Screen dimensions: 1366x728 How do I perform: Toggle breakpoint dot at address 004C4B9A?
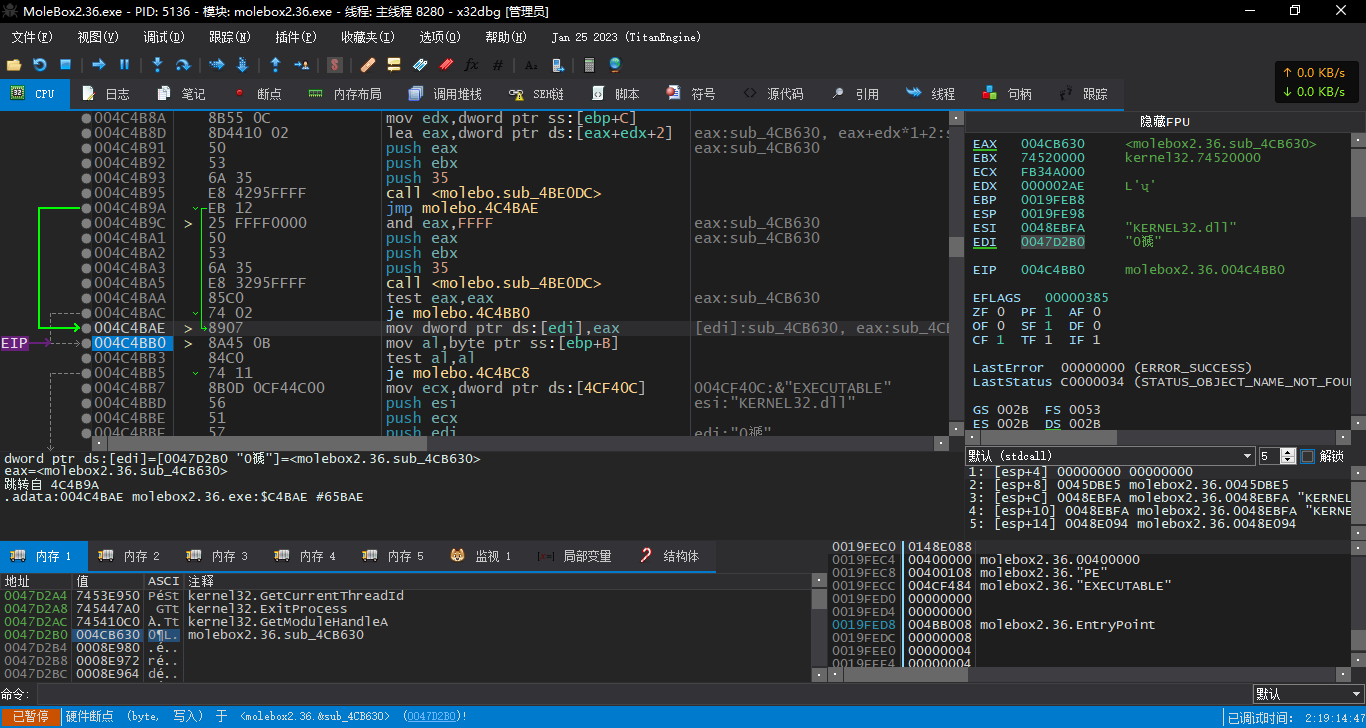86,208
